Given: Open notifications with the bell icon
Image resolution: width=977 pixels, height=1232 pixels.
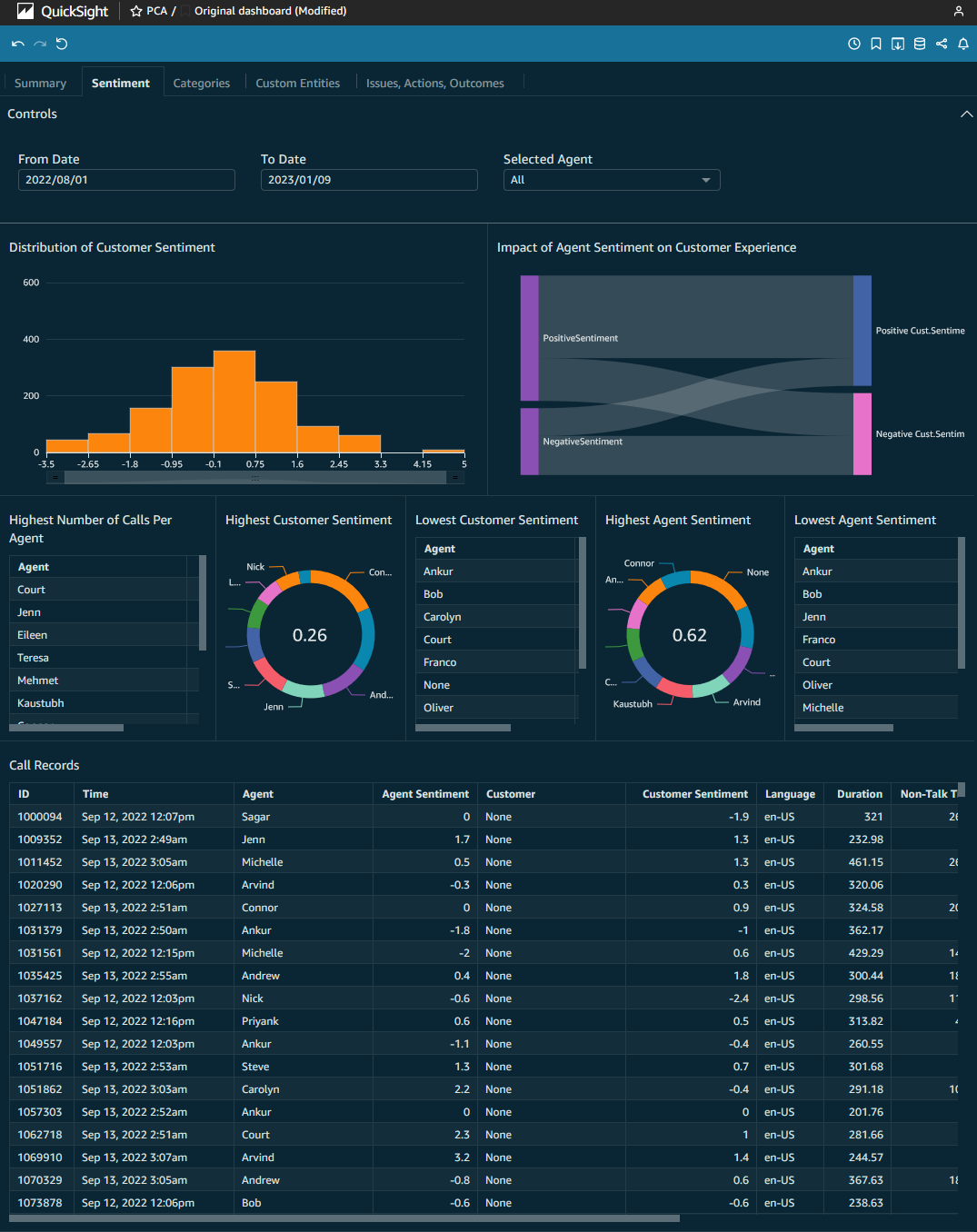Looking at the screenshot, I should pos(962,43).
